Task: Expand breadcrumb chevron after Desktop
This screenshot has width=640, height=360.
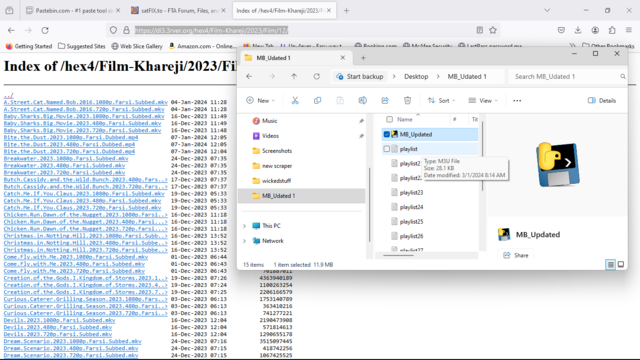Action: [x=438, y=76]
